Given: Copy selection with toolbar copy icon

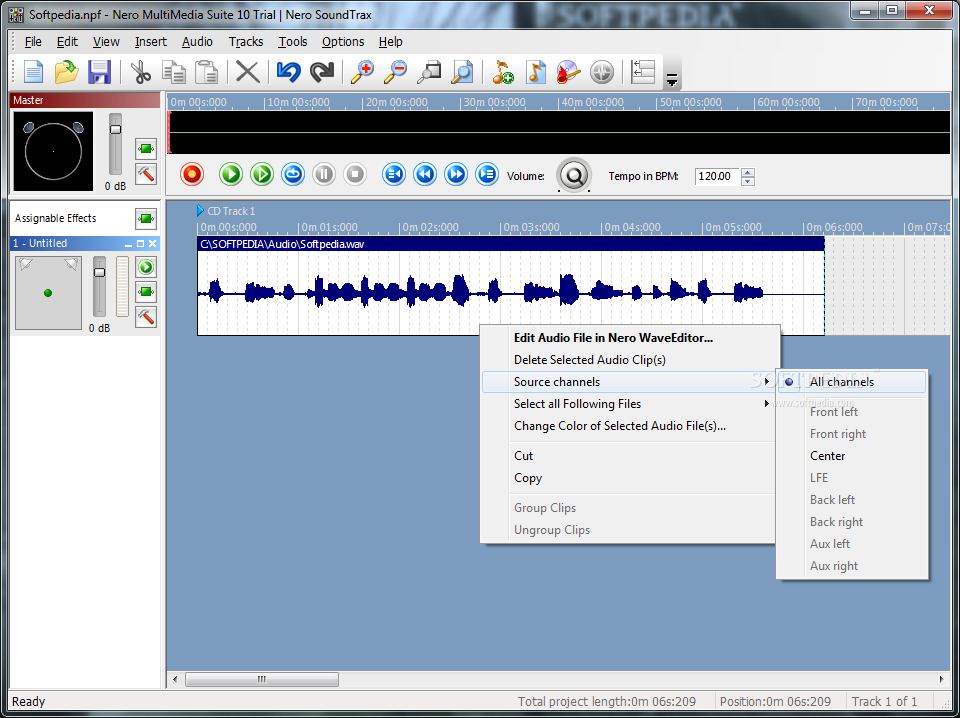Looking at the screenshot, I should coord(174,72).
